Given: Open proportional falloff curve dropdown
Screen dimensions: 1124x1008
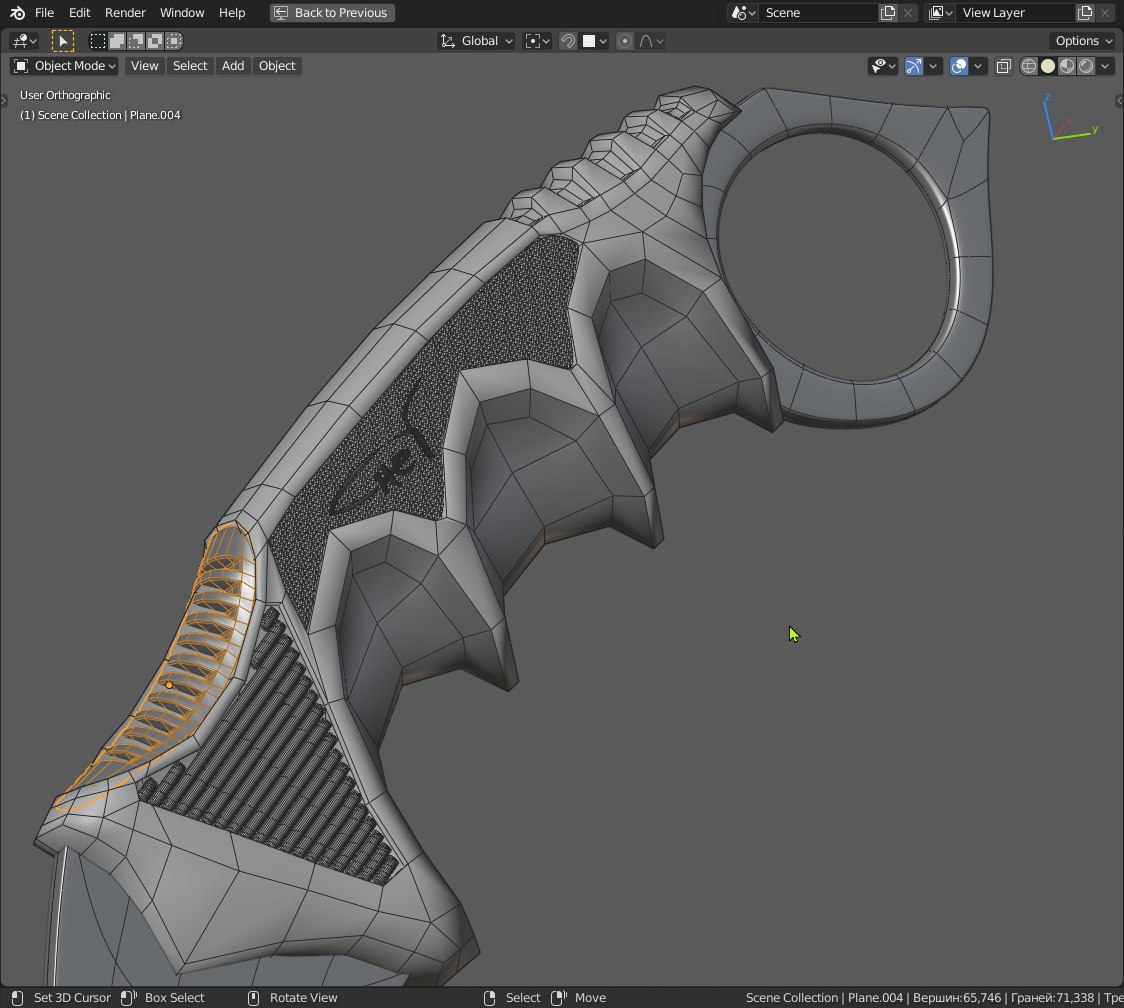Looking at the screenshot, I should click(652, 41).
